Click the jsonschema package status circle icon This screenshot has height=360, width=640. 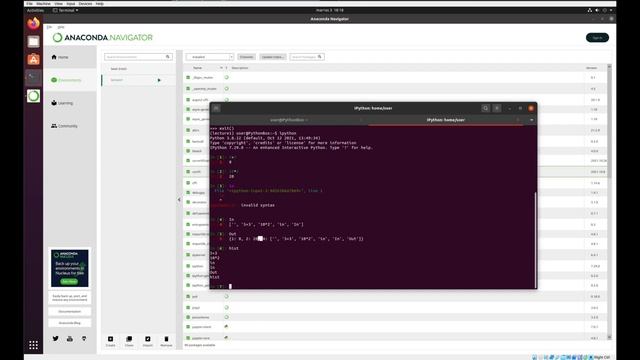[227, 317]
